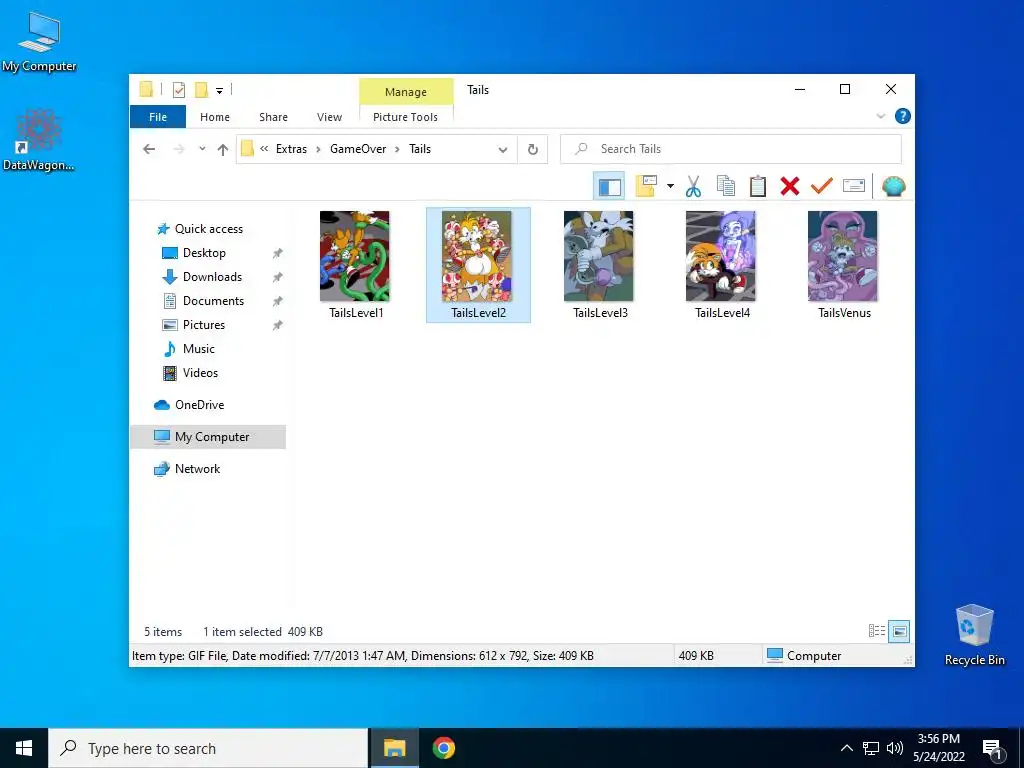This screenshot has height=768, width=1024.
Task: Open Pictures in navigation pane
Action: pyautogui.click(x=204, y=325)
